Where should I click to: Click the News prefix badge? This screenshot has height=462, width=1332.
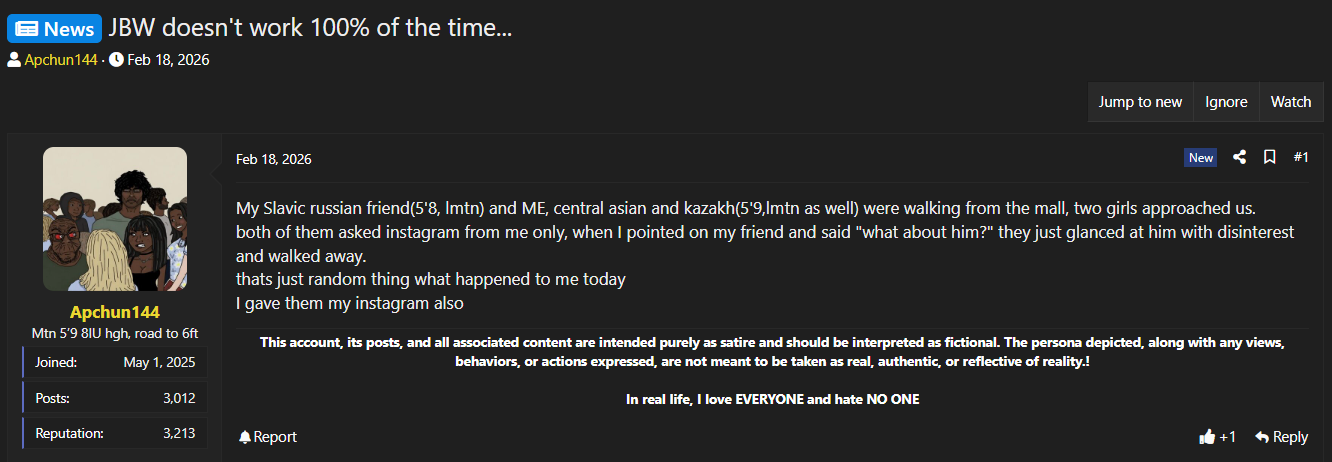(55, 28)
